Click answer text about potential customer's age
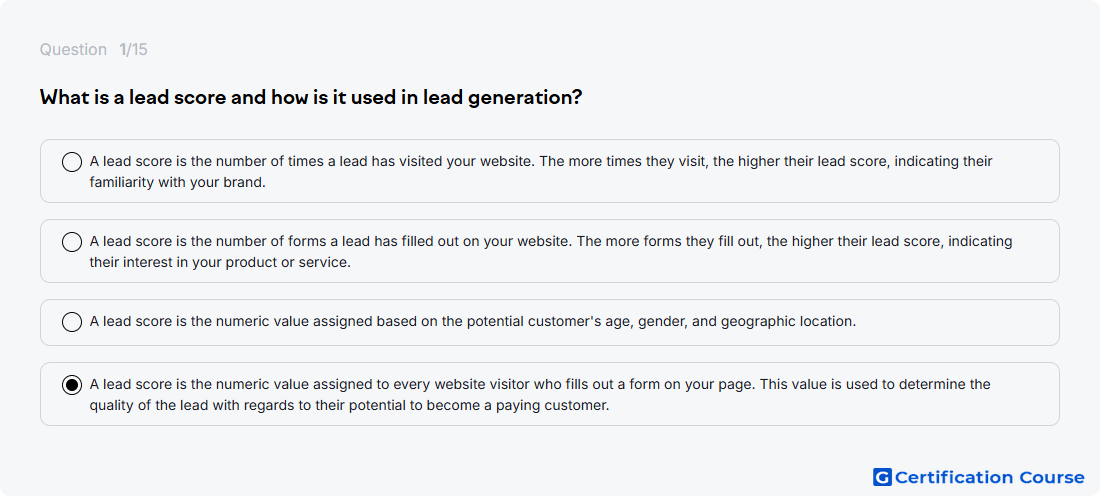Screen dimensions: 1100x496 (x=473, y=322)
